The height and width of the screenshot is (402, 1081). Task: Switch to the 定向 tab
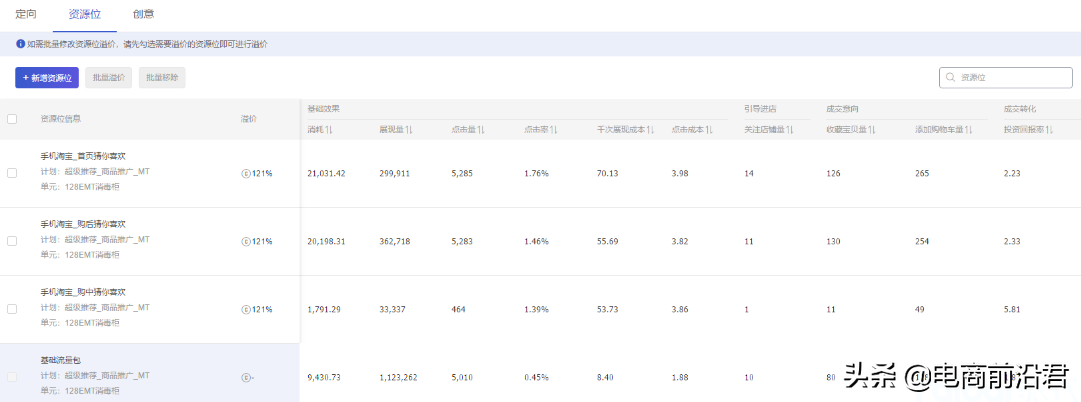tap(26, 14)
